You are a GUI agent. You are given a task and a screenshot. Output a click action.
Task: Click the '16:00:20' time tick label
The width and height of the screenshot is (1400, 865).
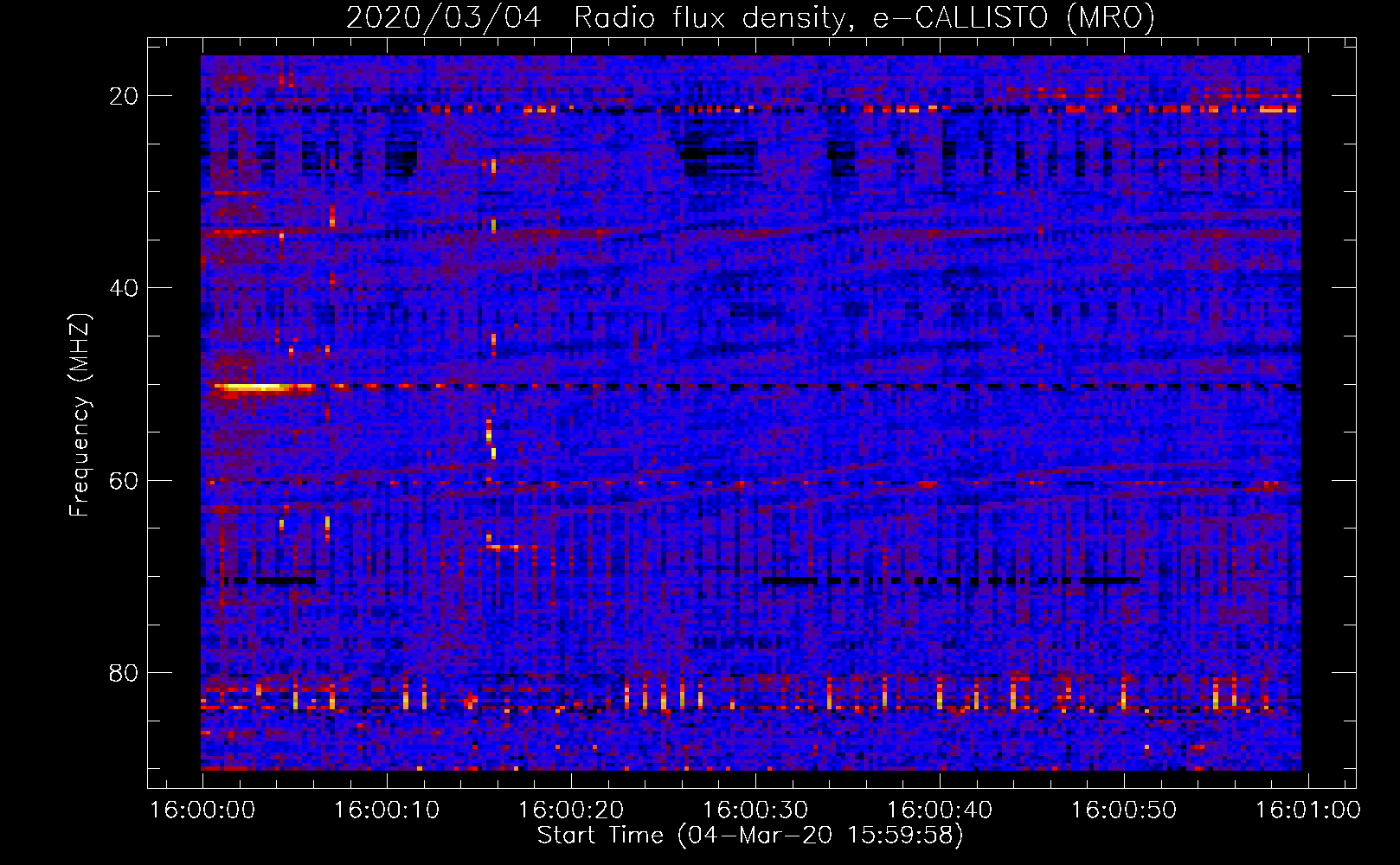571,811
